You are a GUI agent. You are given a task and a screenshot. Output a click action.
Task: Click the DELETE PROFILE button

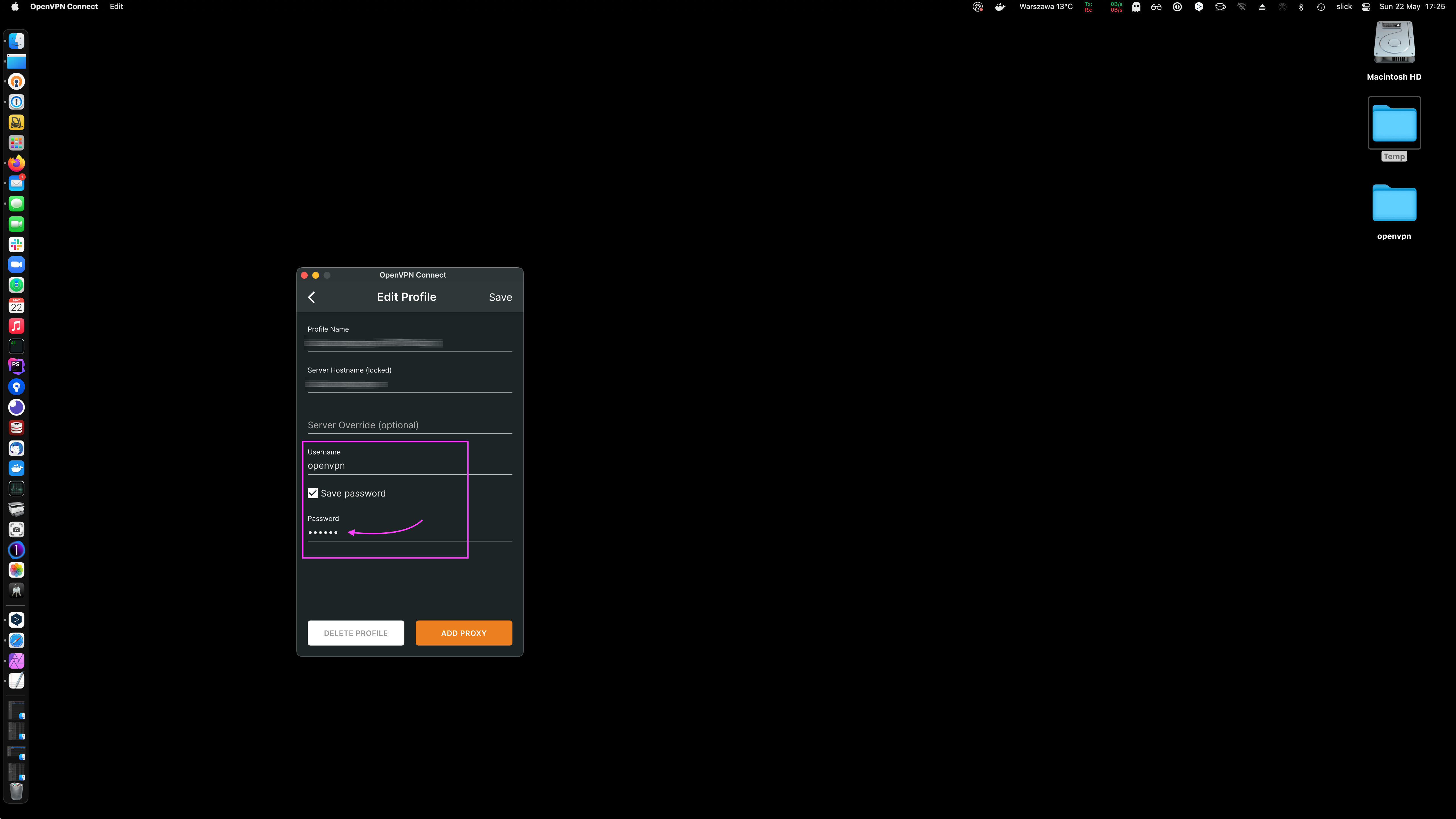pyautogui.click(x=356, y=633)
